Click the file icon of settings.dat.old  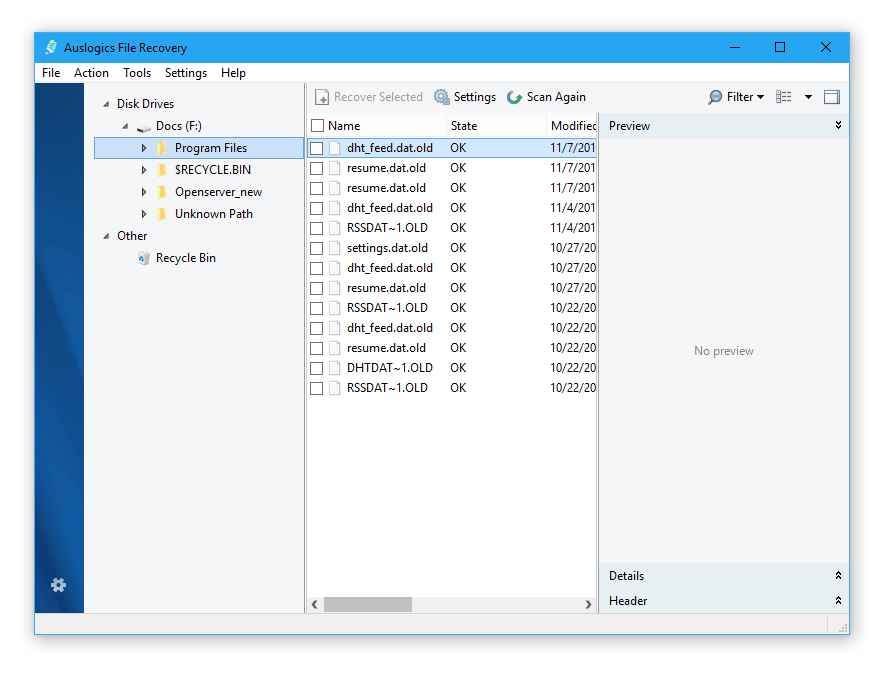point(335,248)
